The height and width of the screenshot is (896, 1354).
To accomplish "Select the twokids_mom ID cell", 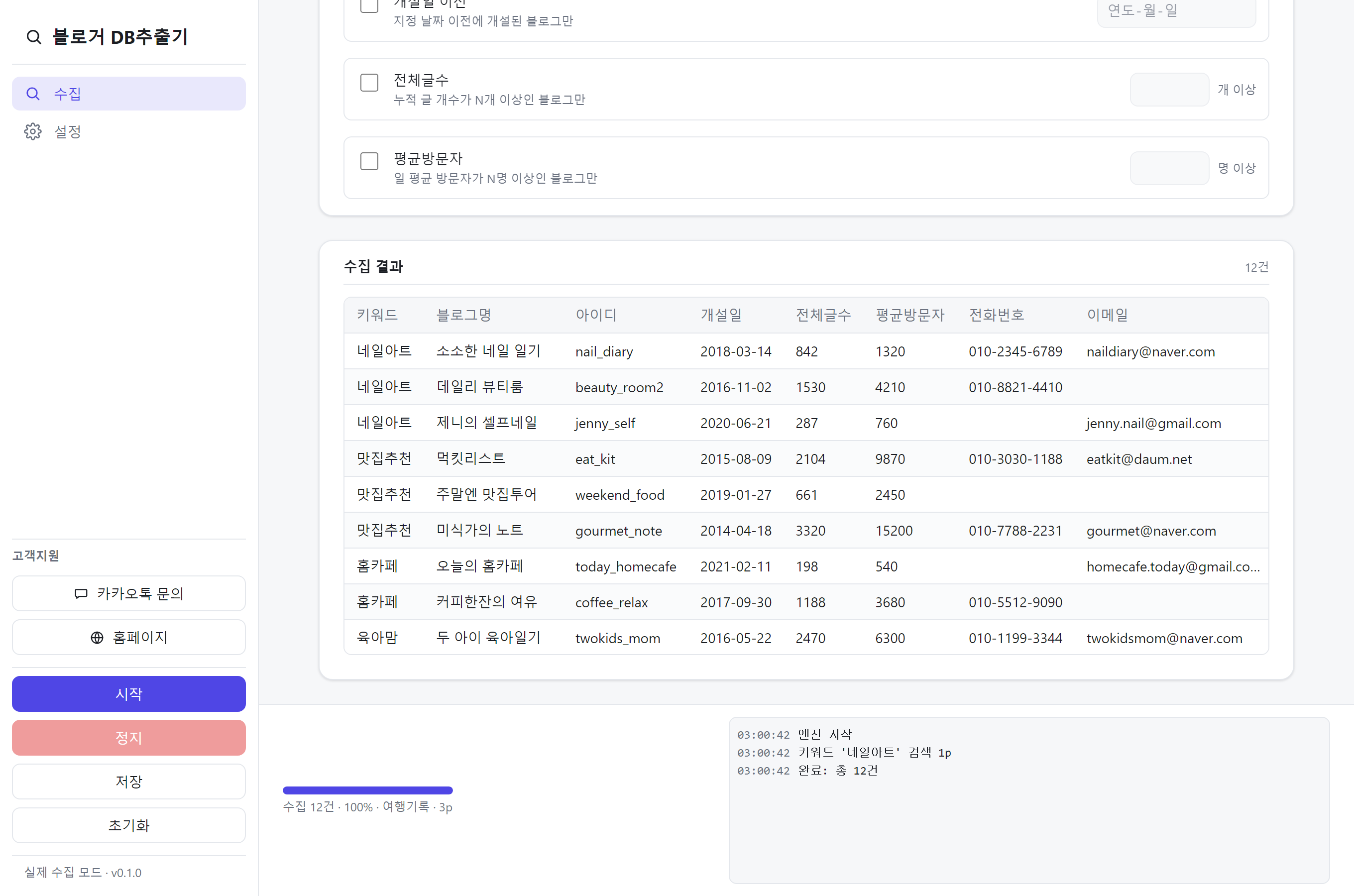I will 618,639.
